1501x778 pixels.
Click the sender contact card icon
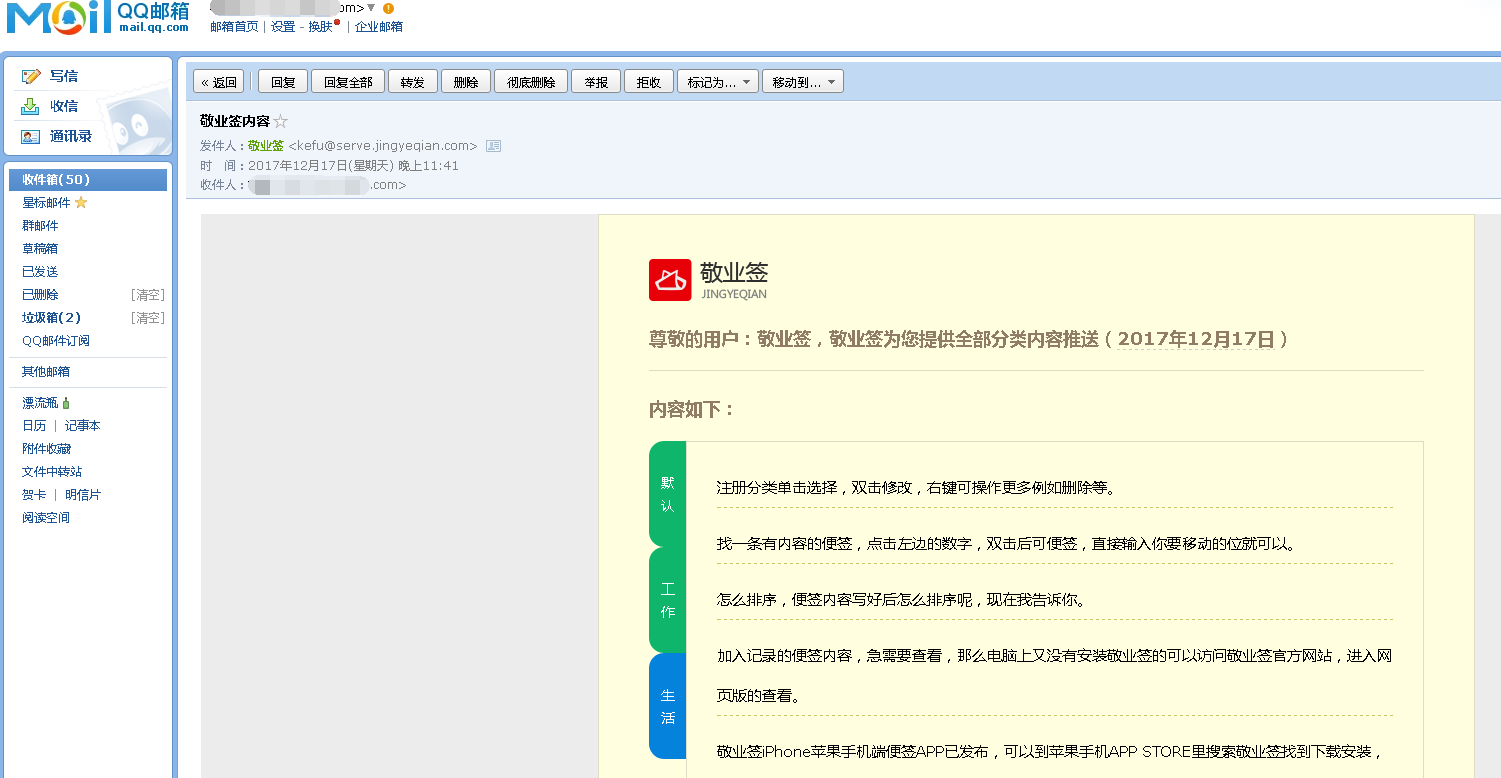pos(493,146)
